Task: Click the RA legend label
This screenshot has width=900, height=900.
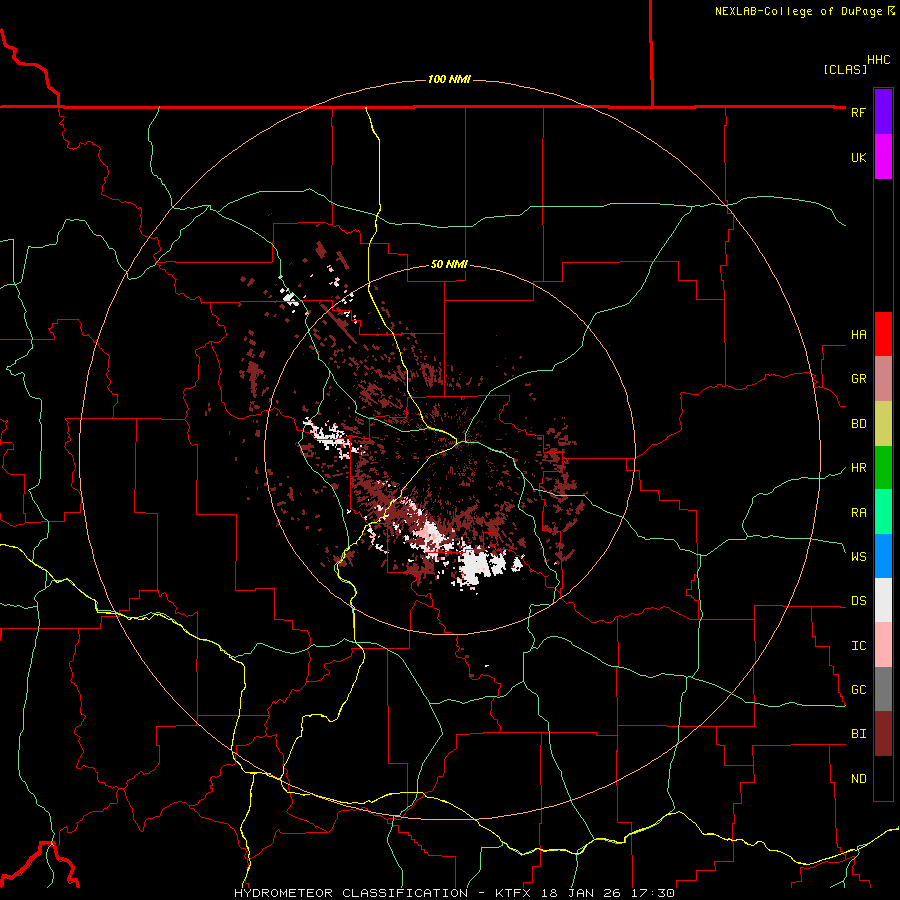Action: (858, 513)
